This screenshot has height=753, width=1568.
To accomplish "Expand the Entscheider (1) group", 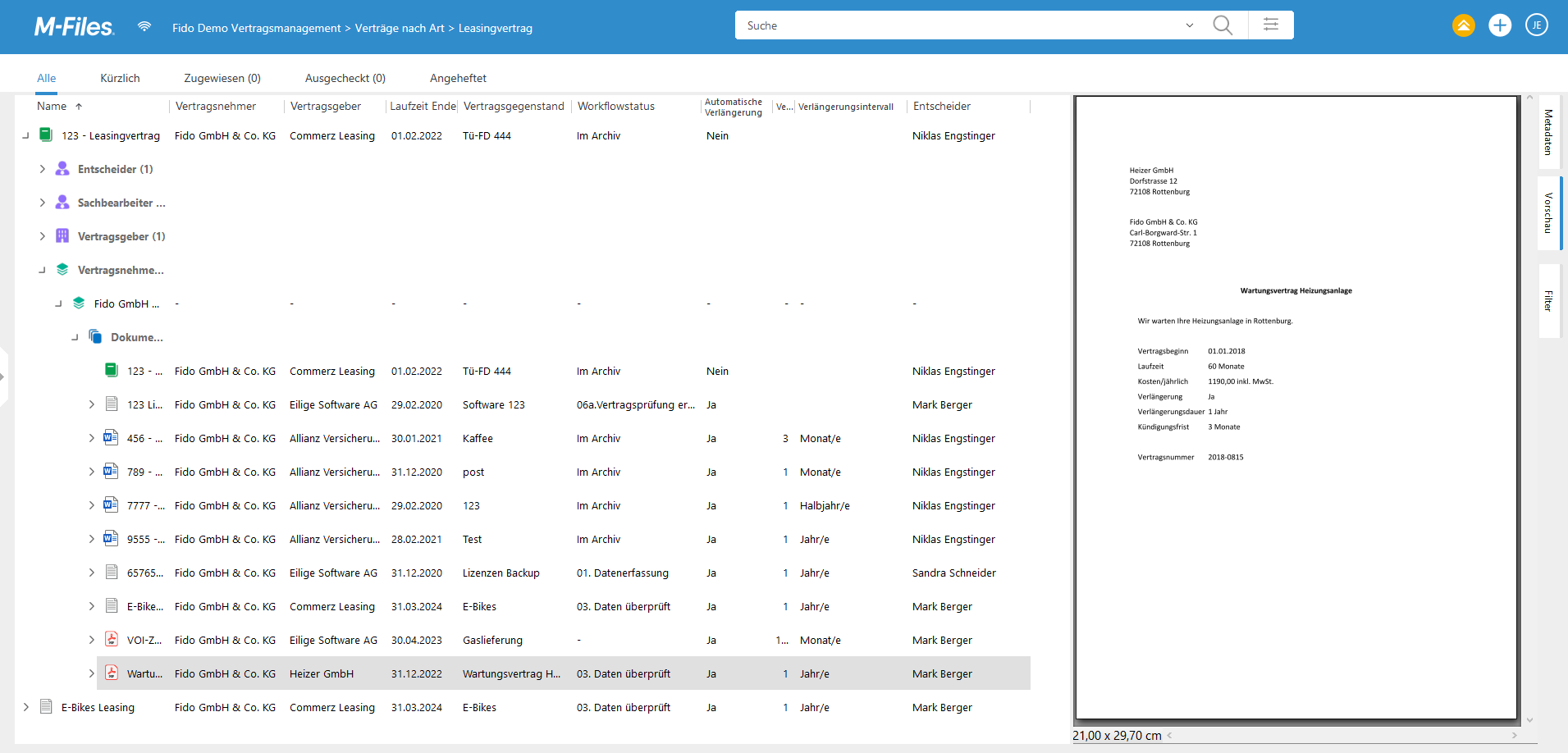I will tap(43, 169).
